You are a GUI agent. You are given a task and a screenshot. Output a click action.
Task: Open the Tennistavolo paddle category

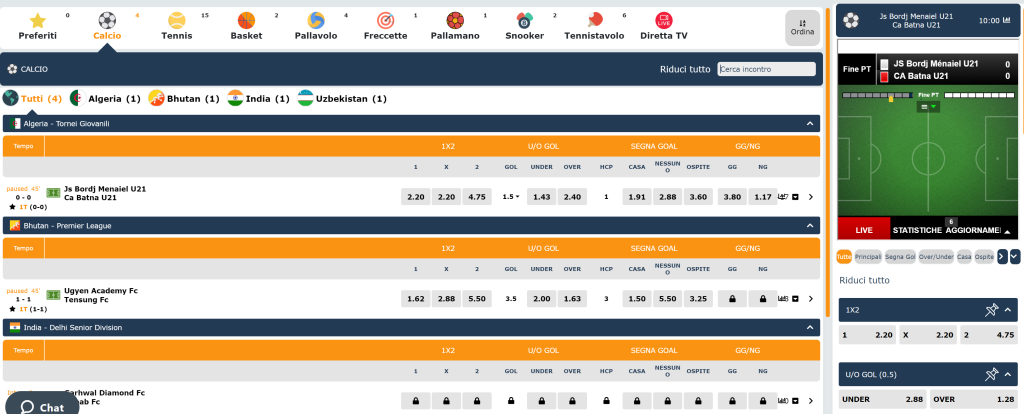point(594,21)
